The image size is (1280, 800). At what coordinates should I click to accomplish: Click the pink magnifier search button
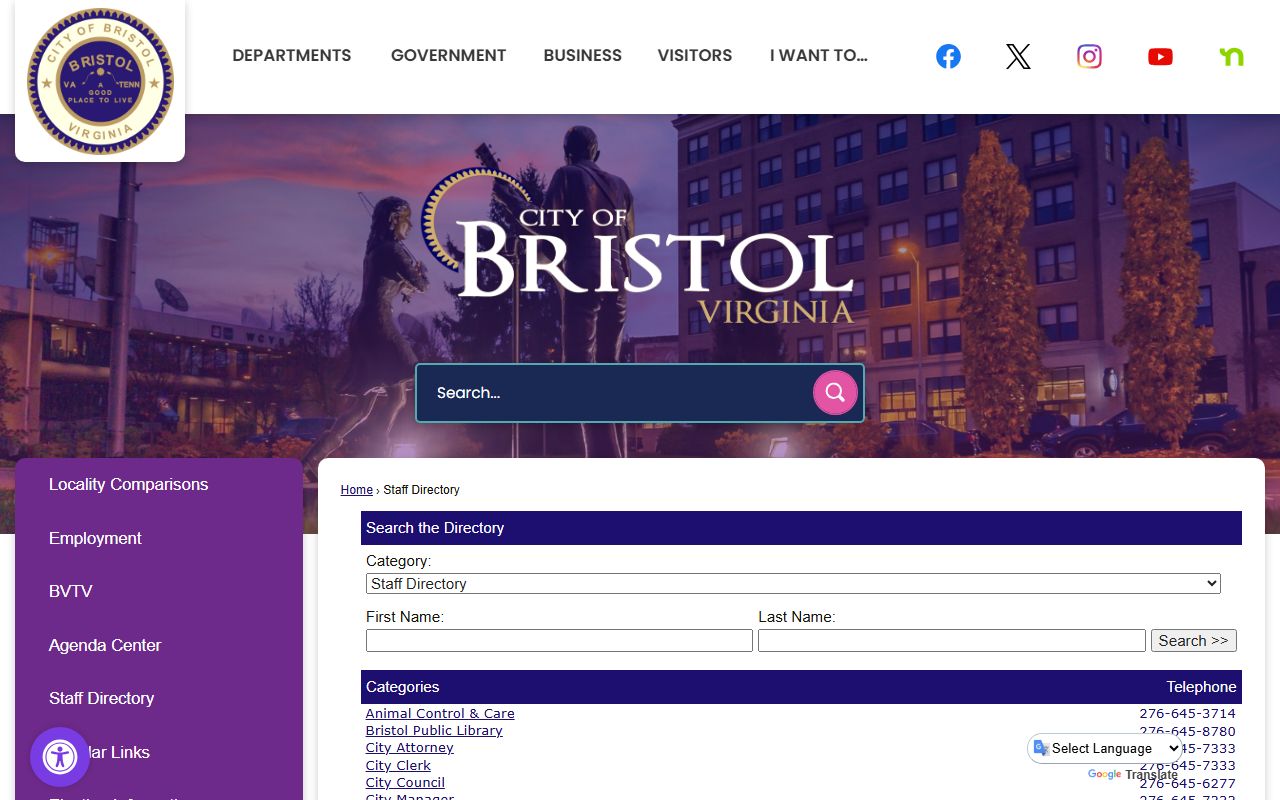click(x=835, y=393)
